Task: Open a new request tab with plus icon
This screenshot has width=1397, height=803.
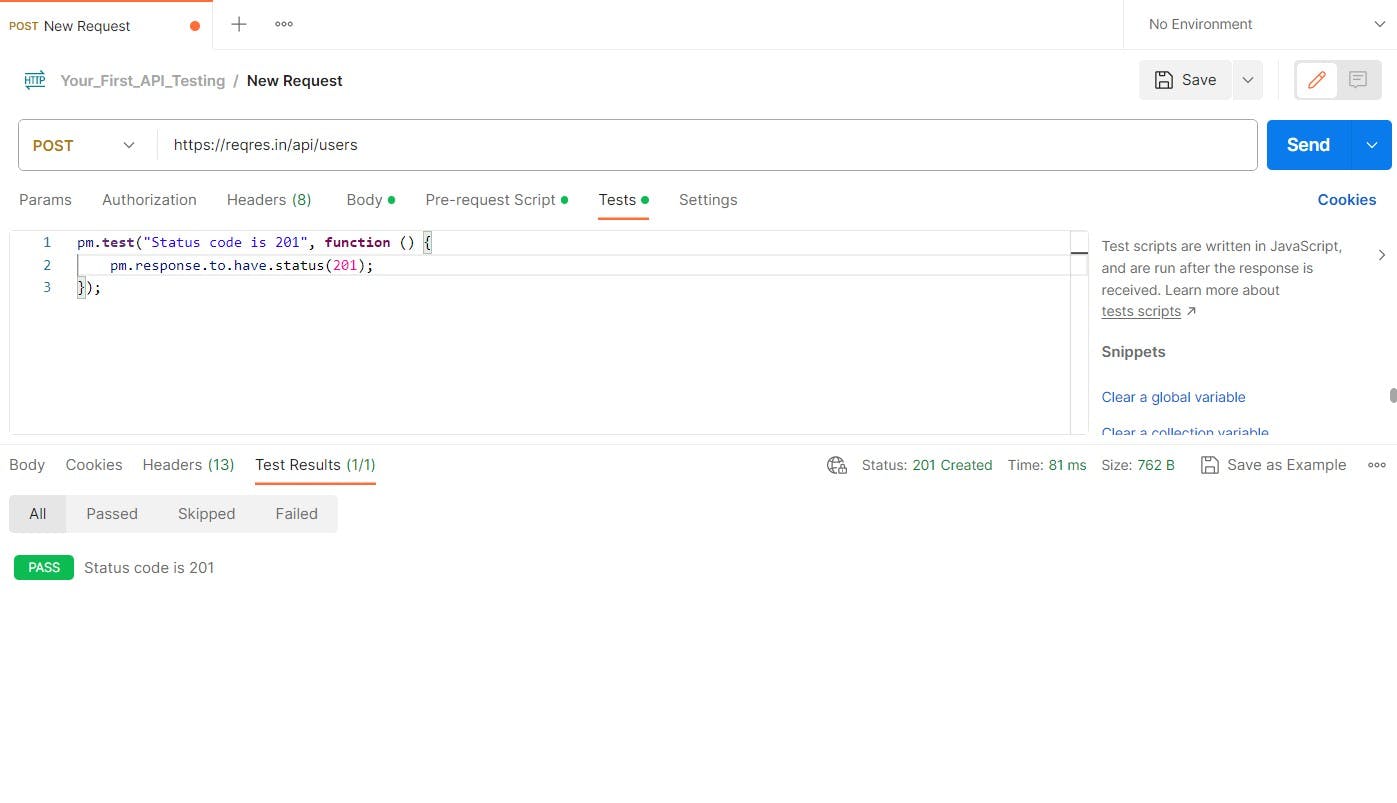Action: [x=239, y=24]
